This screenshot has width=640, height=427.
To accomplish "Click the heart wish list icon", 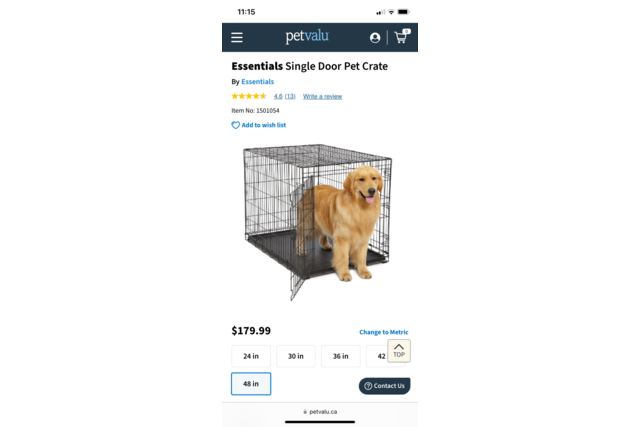I will (x=236, y=125).
